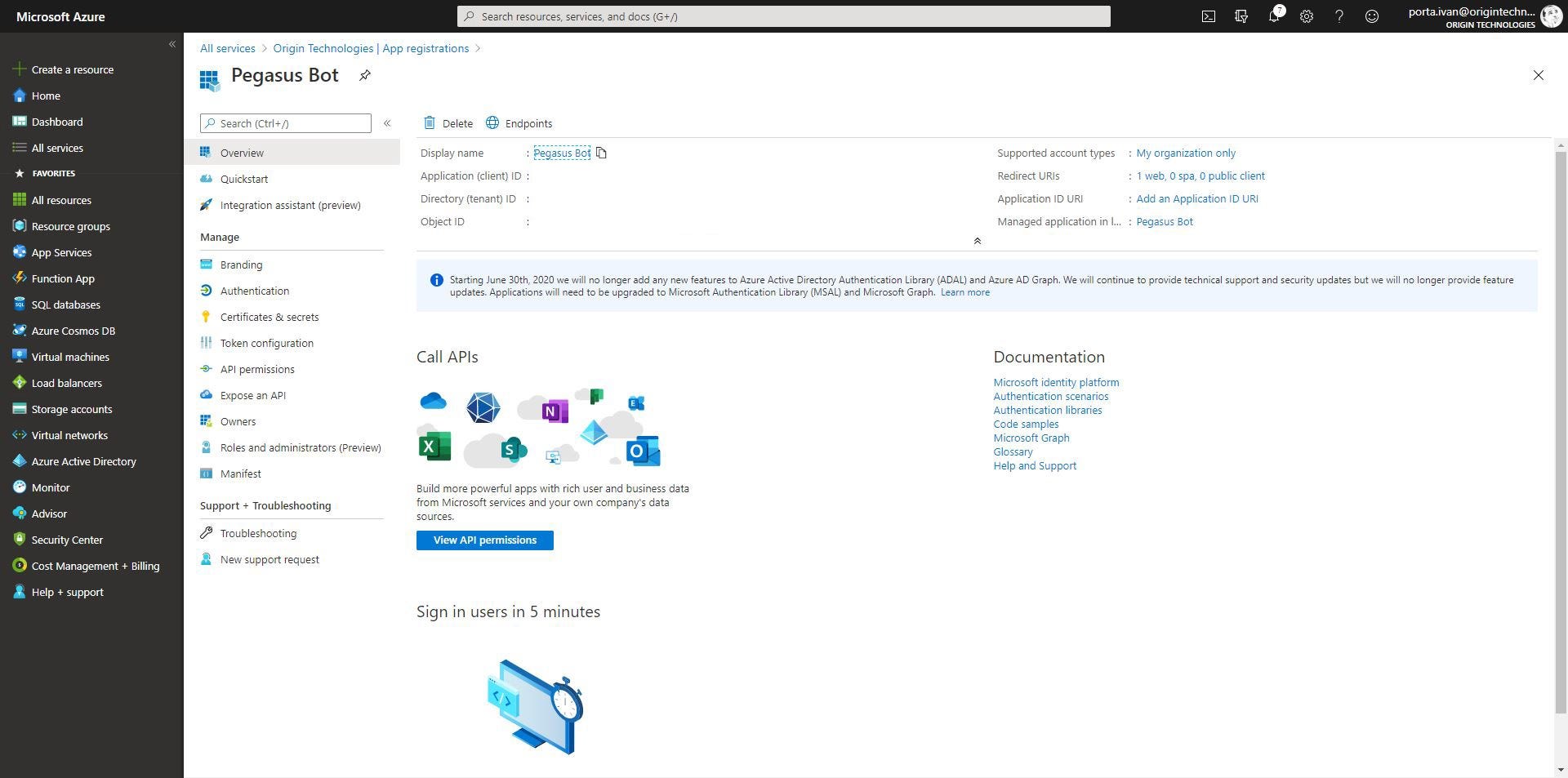Image resolution: width=1568 pixels, height=778 pixels.
Task: Open the Microsoft Graph documentation link
Action: pyautogui.click(x=1031, y=438)
